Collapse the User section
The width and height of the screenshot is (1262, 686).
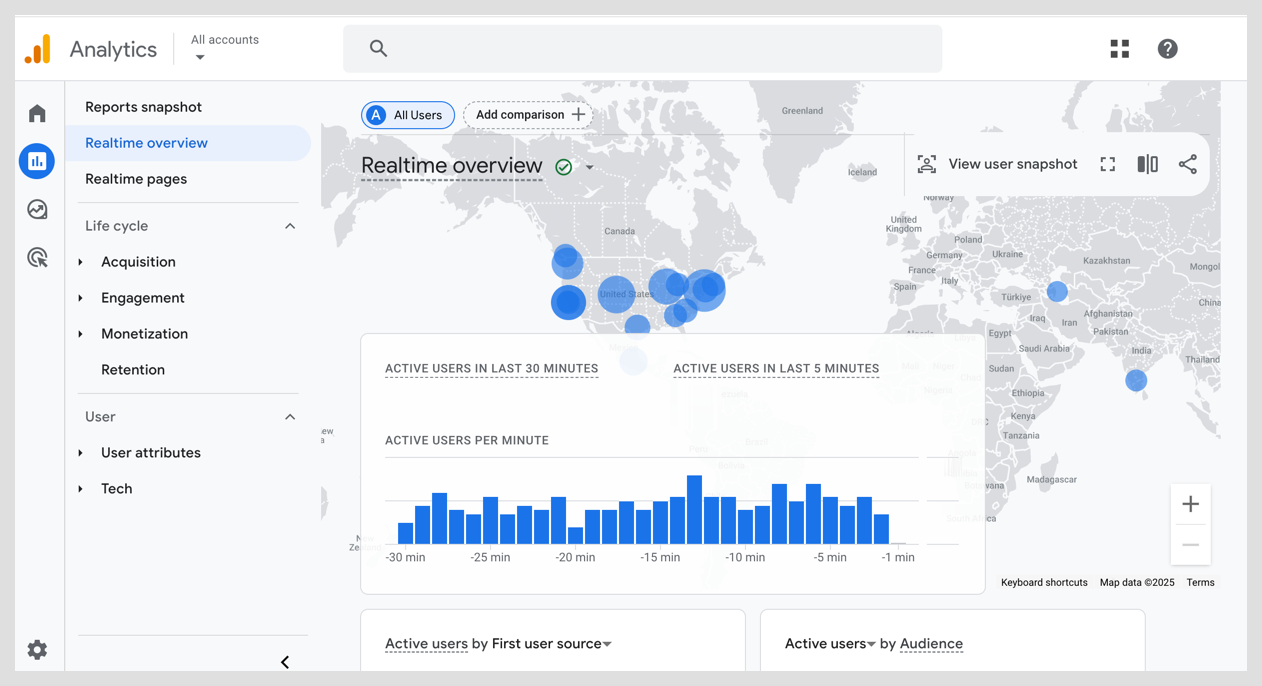click(x=290, y=417)
